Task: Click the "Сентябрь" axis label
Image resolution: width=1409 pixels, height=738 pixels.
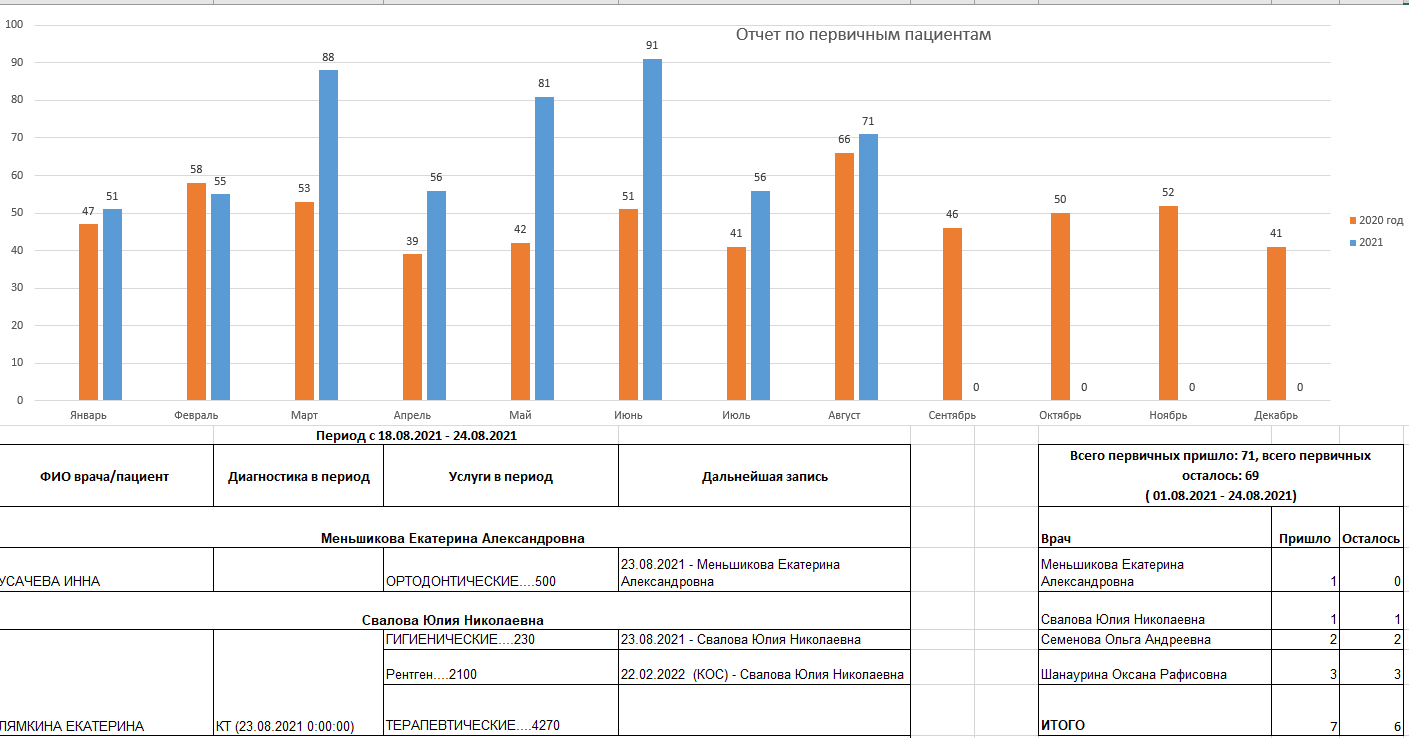Action: tap(952, 415)
